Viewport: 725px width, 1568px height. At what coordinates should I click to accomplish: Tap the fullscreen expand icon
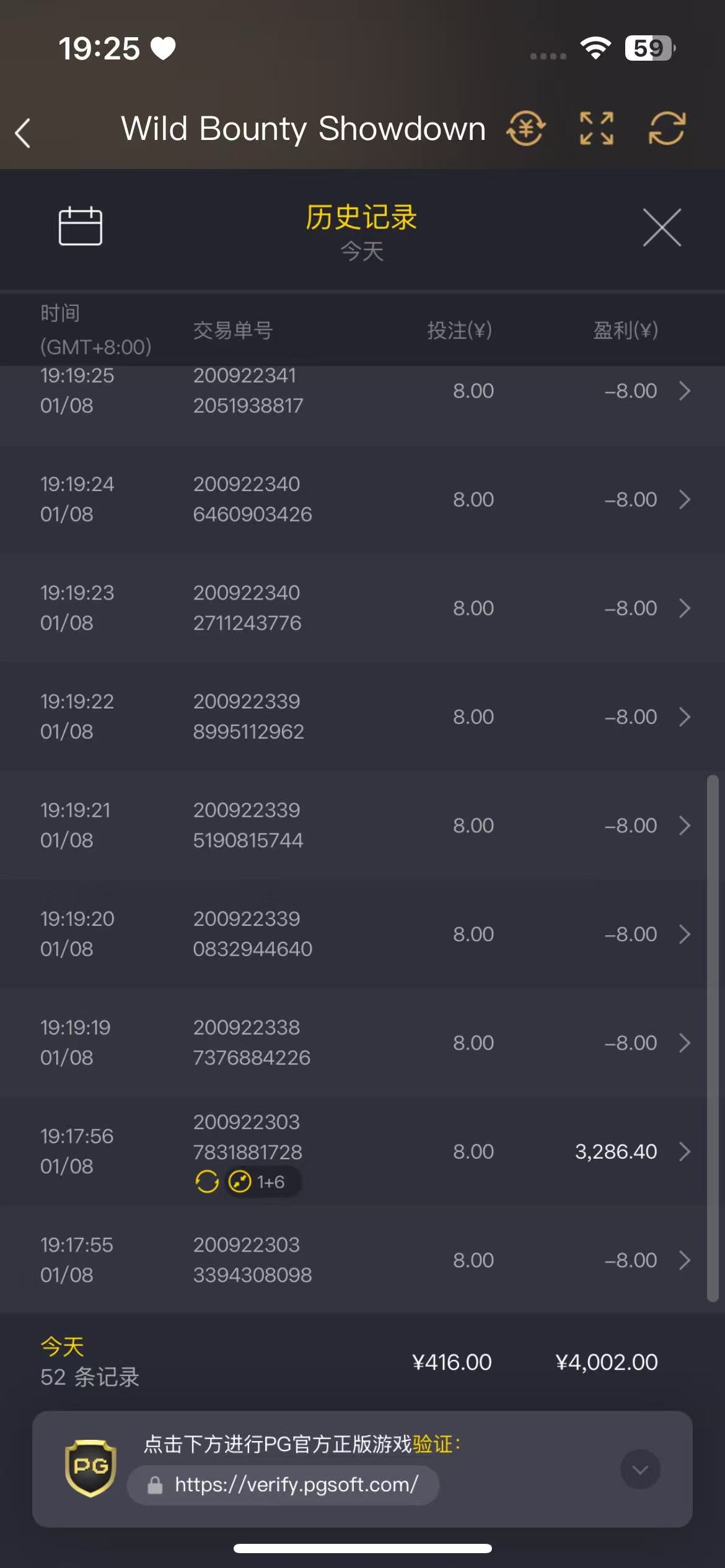pyautogui.click(x=596, y=129)
